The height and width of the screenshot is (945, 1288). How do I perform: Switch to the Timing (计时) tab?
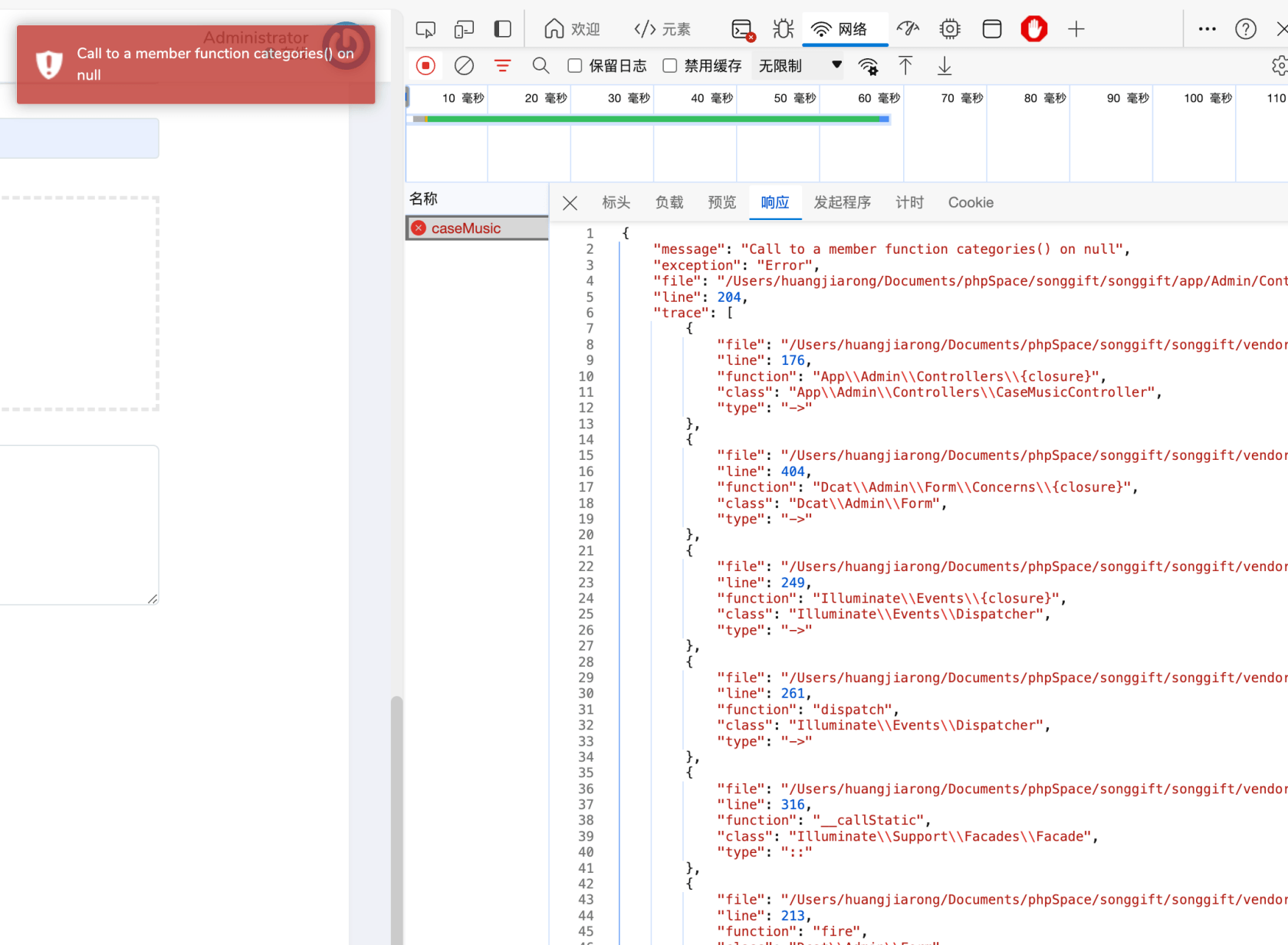tap(910, 202)
